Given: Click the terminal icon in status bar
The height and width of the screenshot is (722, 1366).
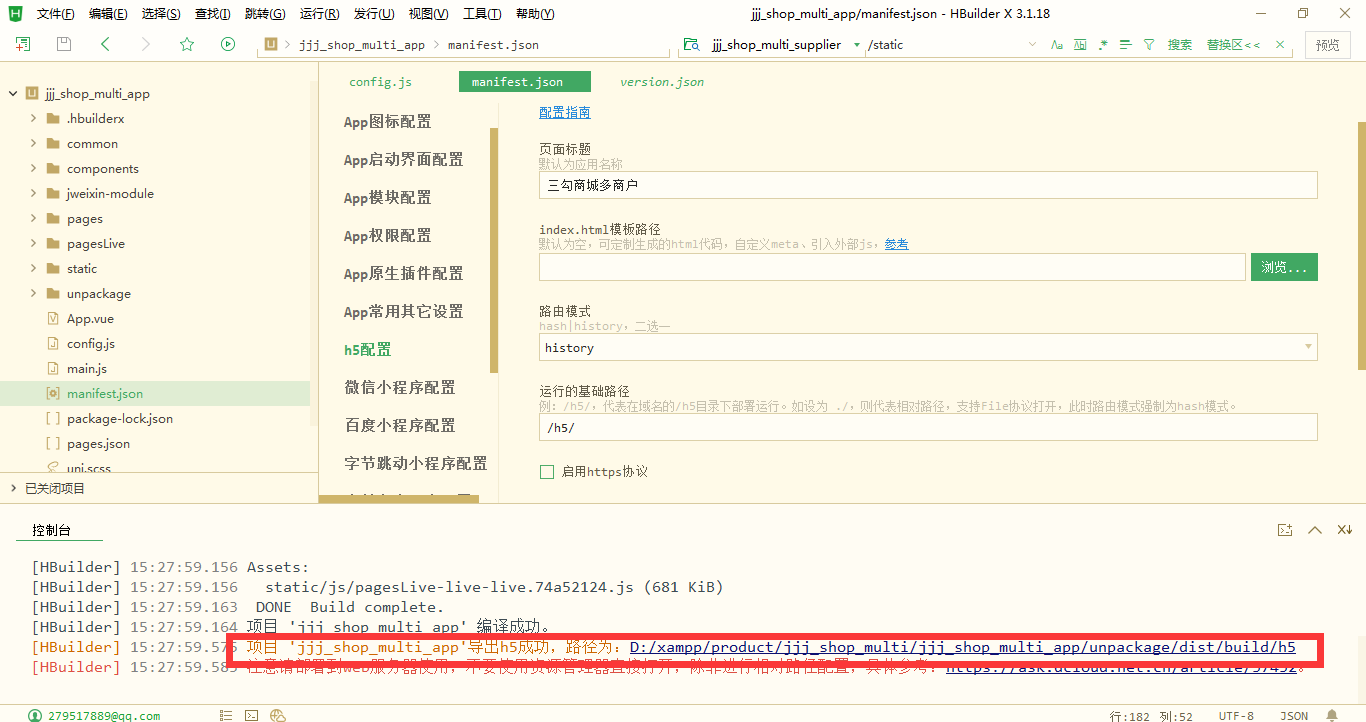Looking at the screenshot, I should tap(252, 716).
